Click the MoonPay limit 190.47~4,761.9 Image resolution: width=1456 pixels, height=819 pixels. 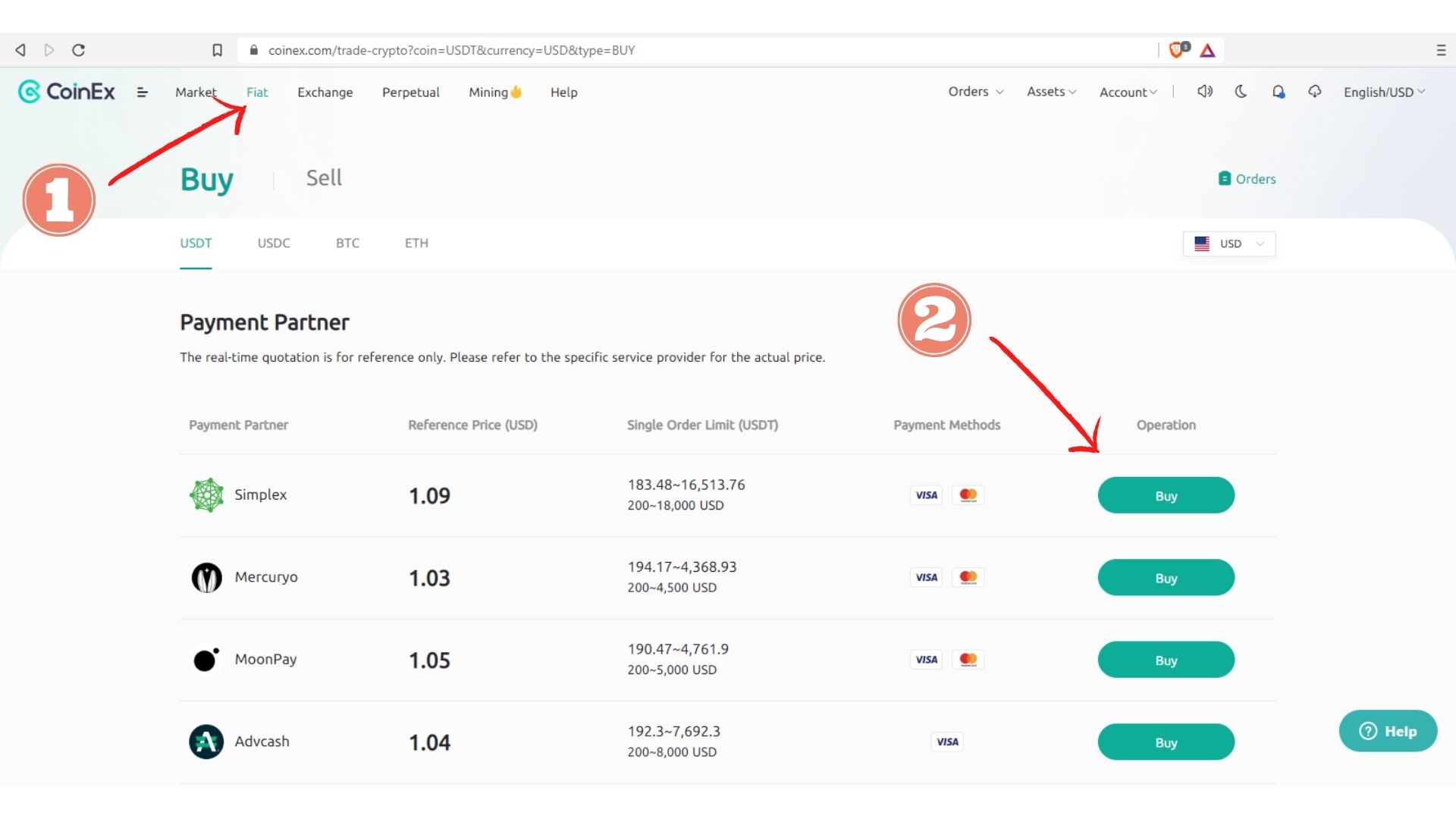678,649
